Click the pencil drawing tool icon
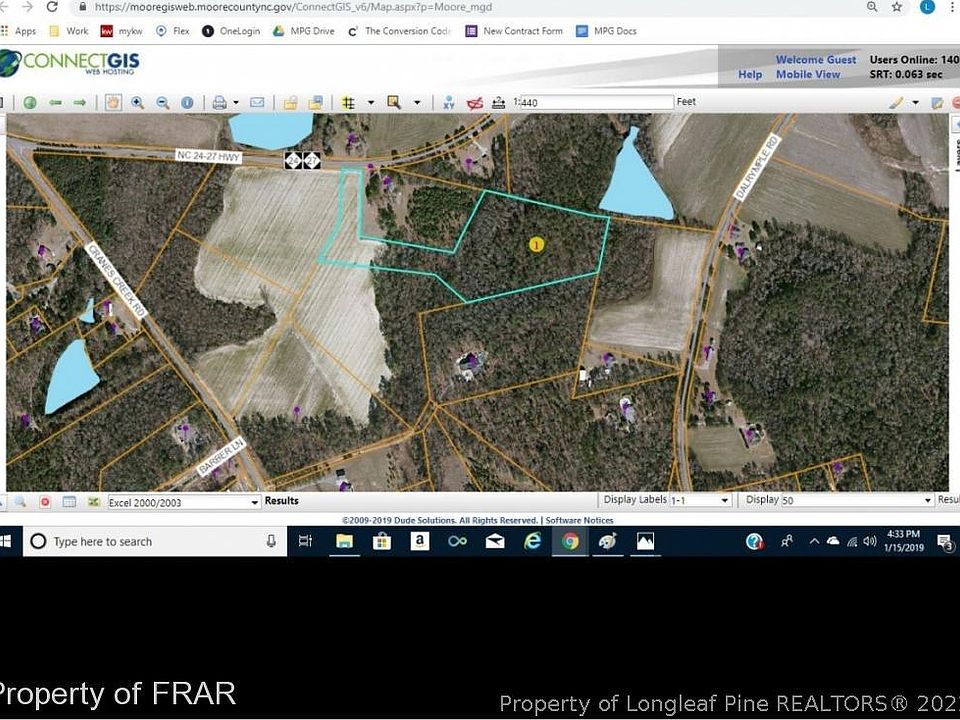Image resolution: width=960 pixels, height=720 pixels. [x=896, y=103]
